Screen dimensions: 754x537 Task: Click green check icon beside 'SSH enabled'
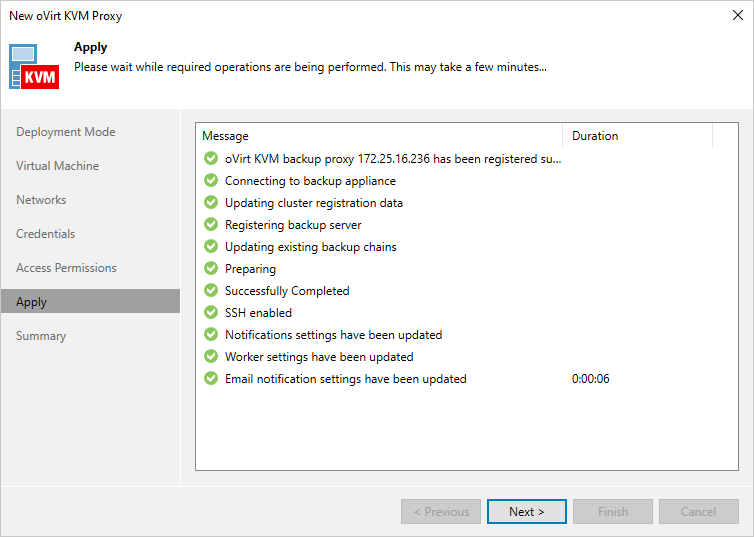coord(211,312)
